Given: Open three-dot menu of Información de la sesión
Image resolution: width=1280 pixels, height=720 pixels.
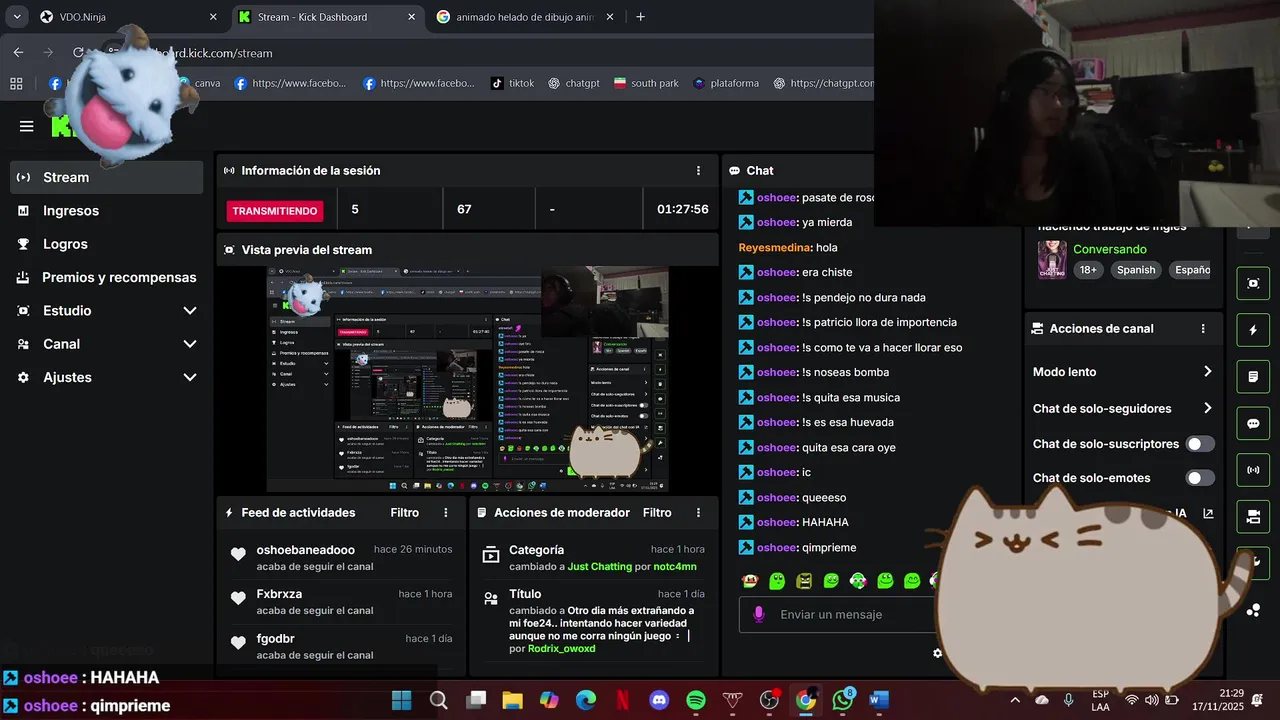Looking at the screenshot, I should pyautogui.click(x=698, y=171).
